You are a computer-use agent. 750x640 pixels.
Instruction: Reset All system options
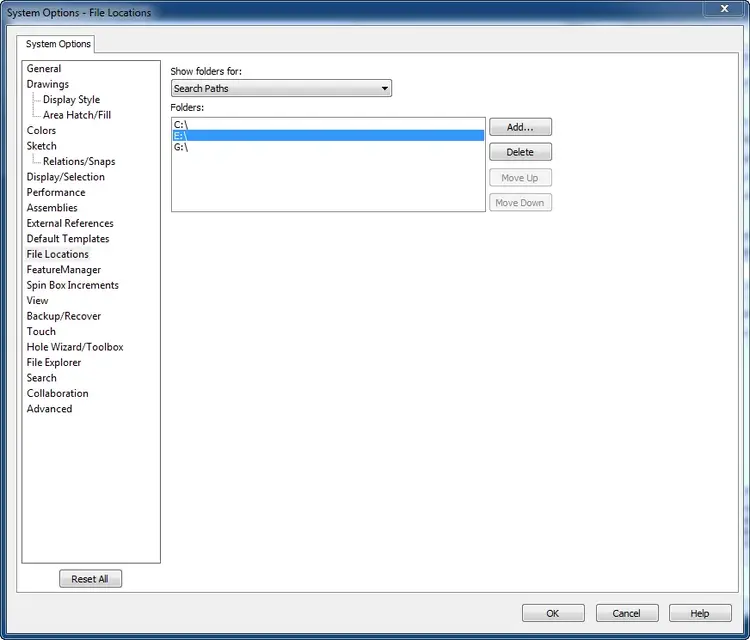[90, 579]
